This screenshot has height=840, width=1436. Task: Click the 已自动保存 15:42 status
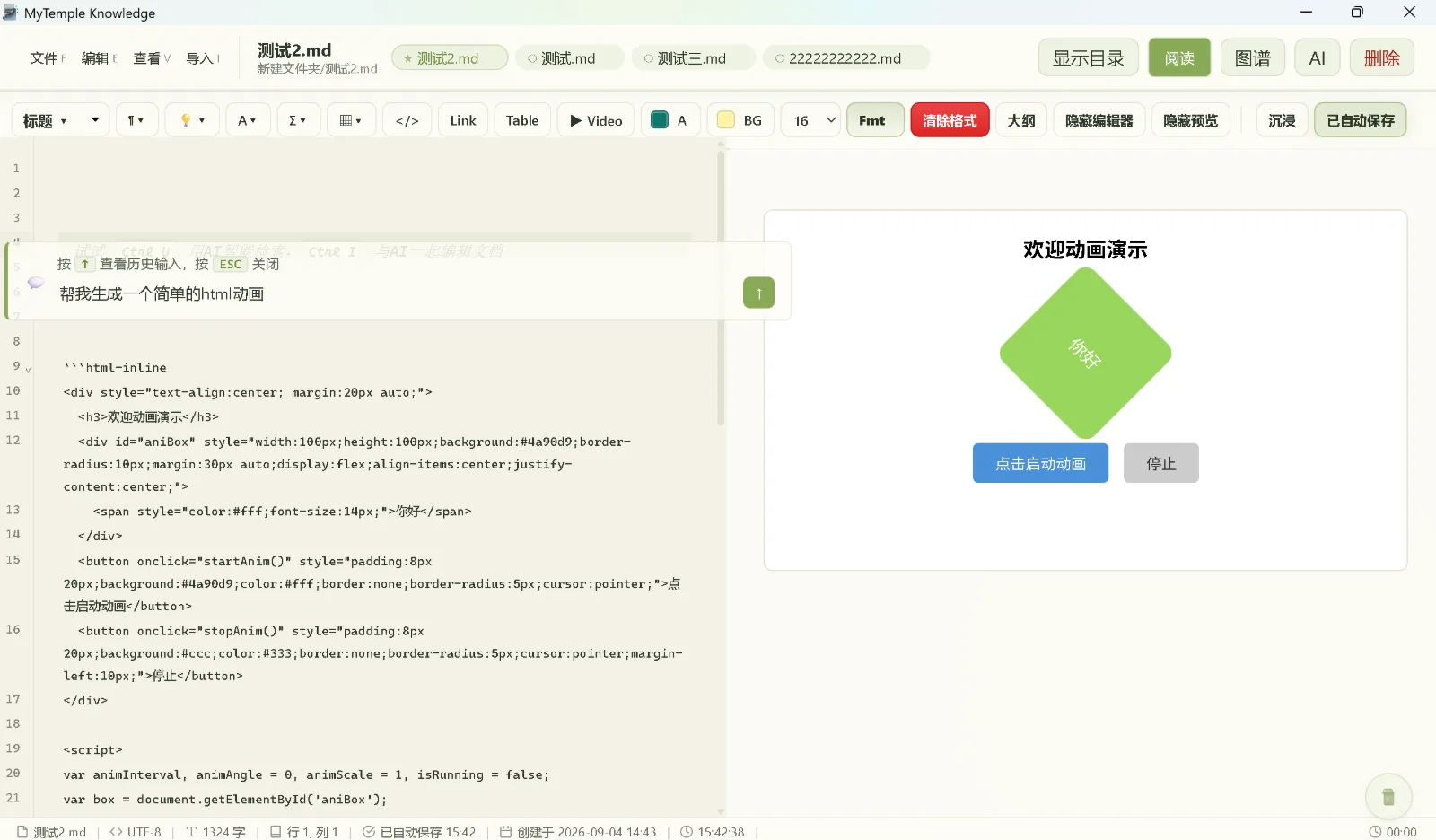coord(419,832)
